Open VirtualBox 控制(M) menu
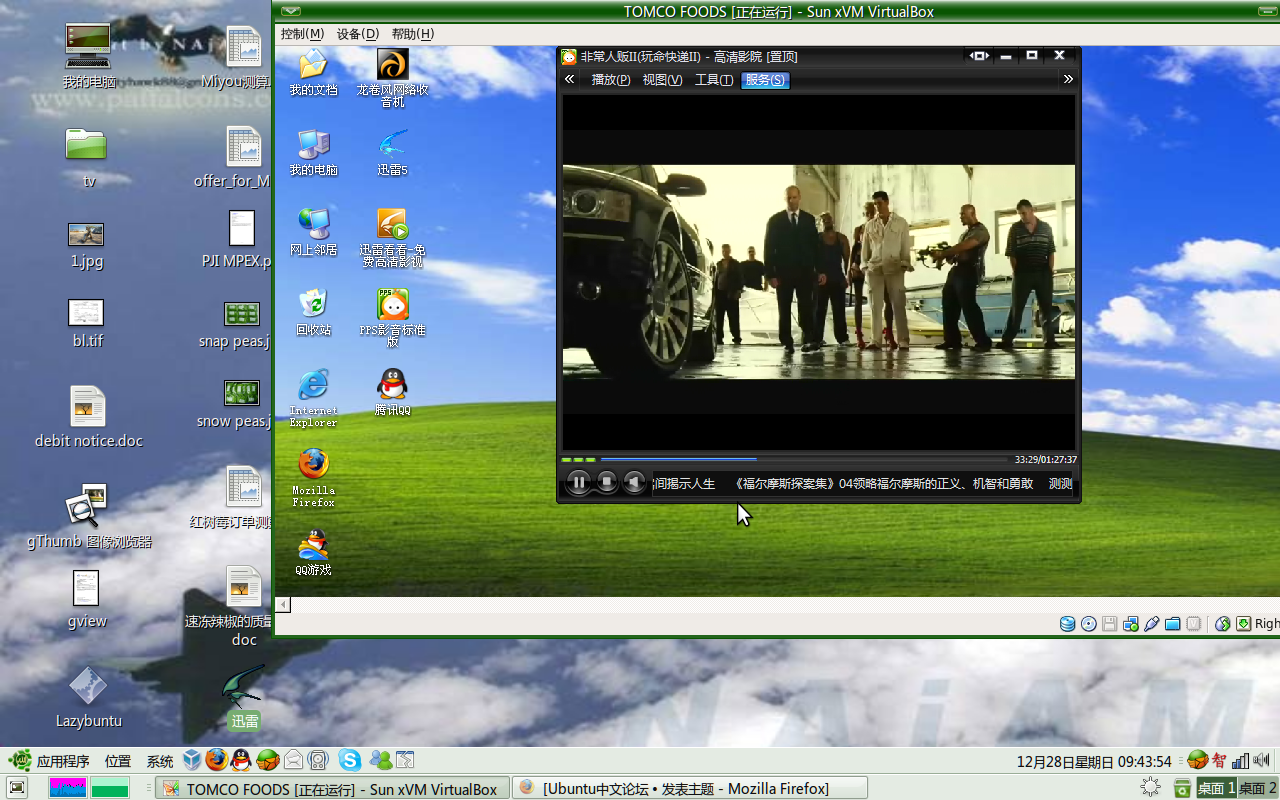Viewport: 1280px width, 800px height. click(x=303, y=34)
